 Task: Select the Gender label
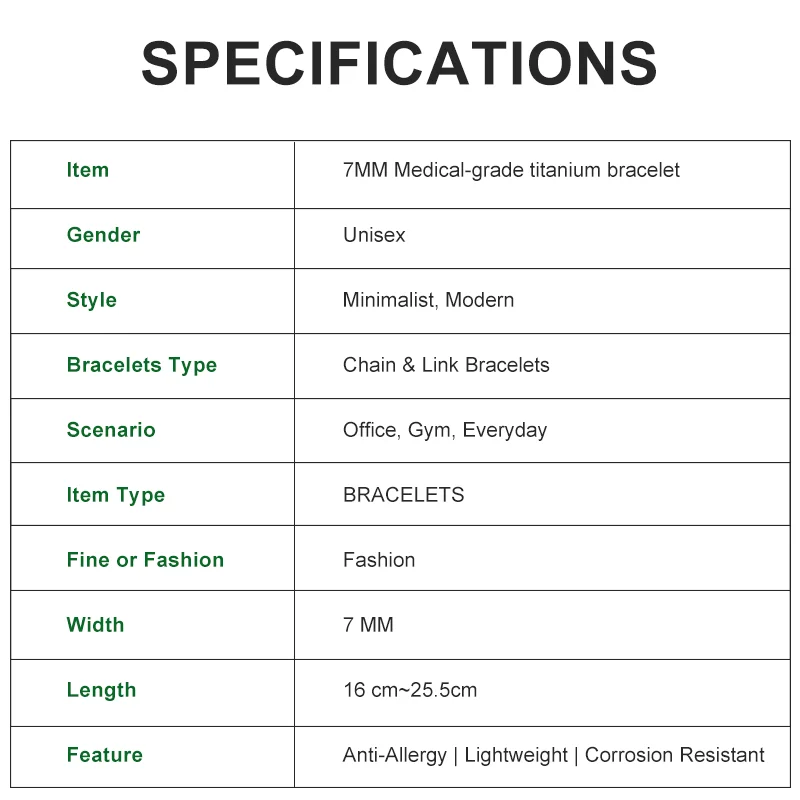103,235
